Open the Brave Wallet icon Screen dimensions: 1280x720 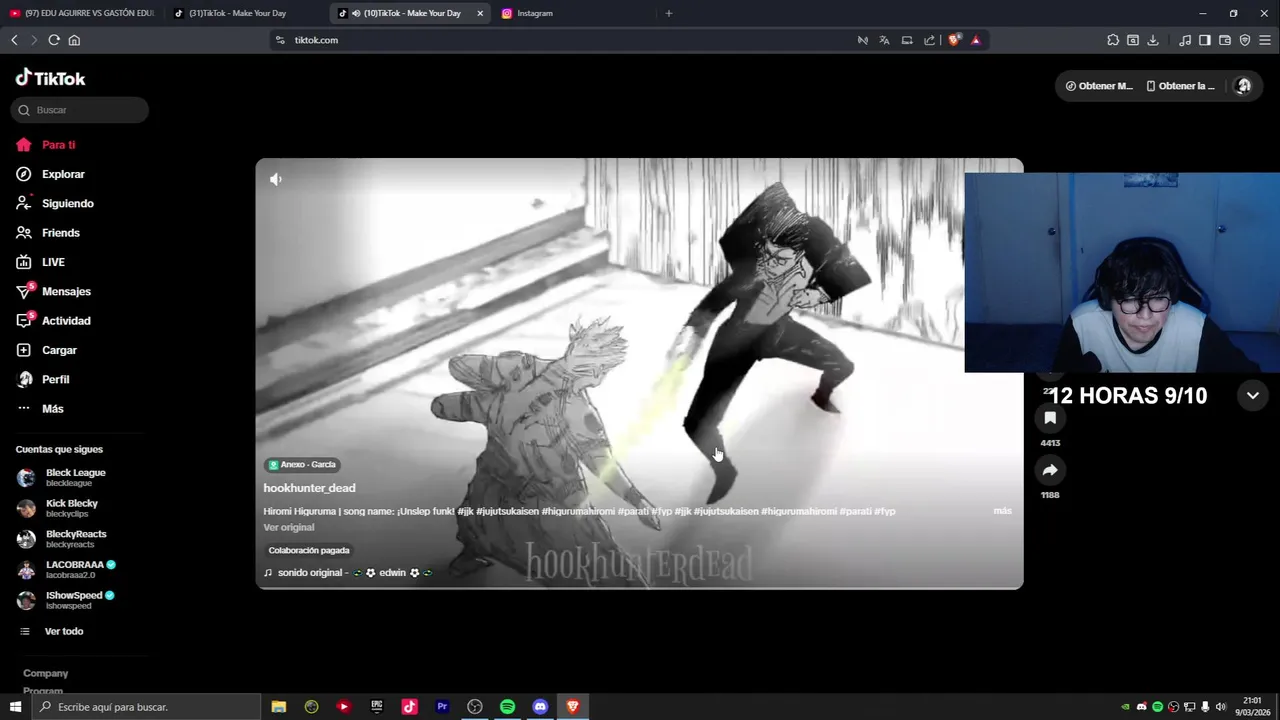tap(1225, 40)
